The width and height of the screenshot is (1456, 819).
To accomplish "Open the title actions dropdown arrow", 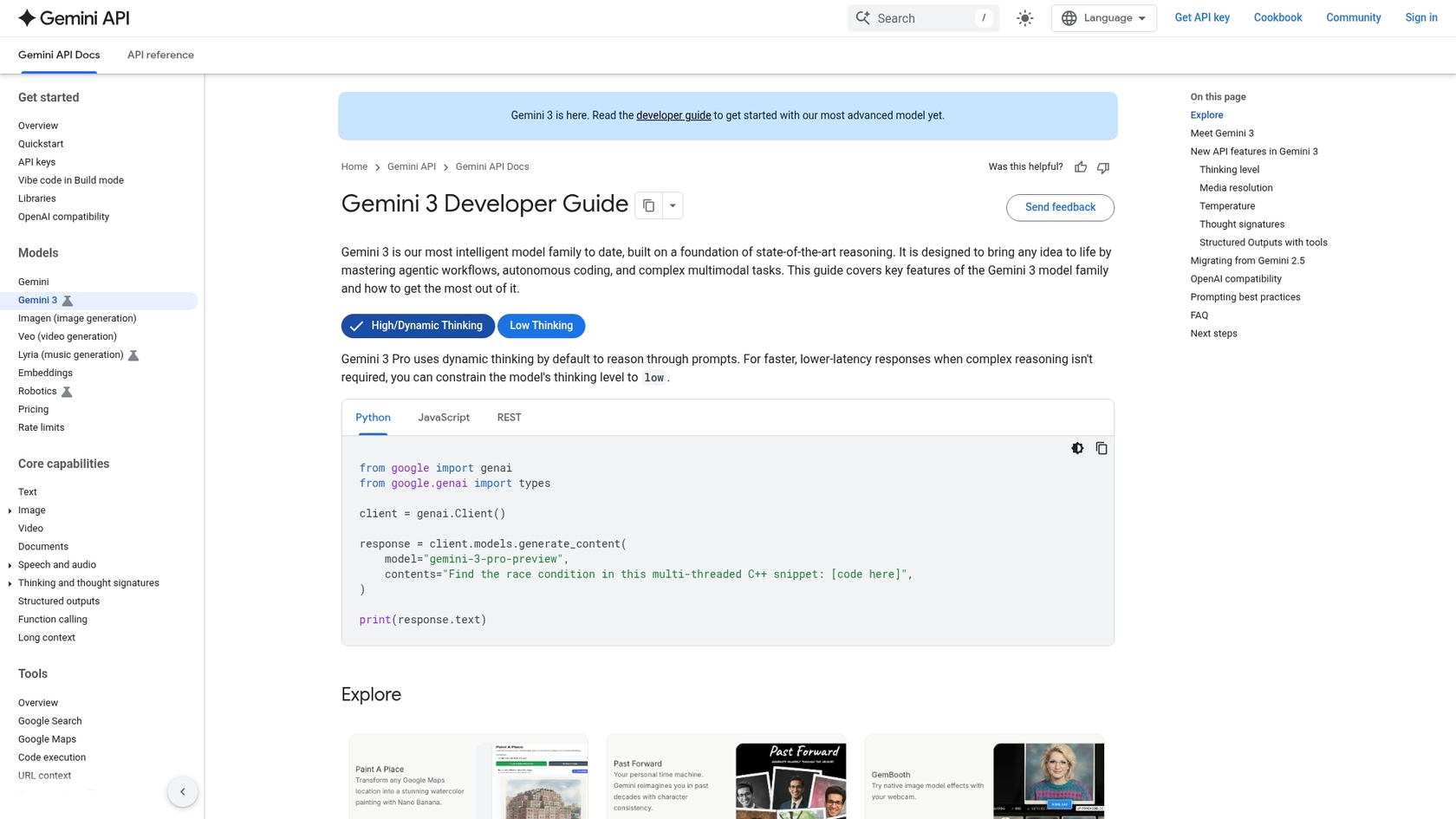I will [672, 205].
